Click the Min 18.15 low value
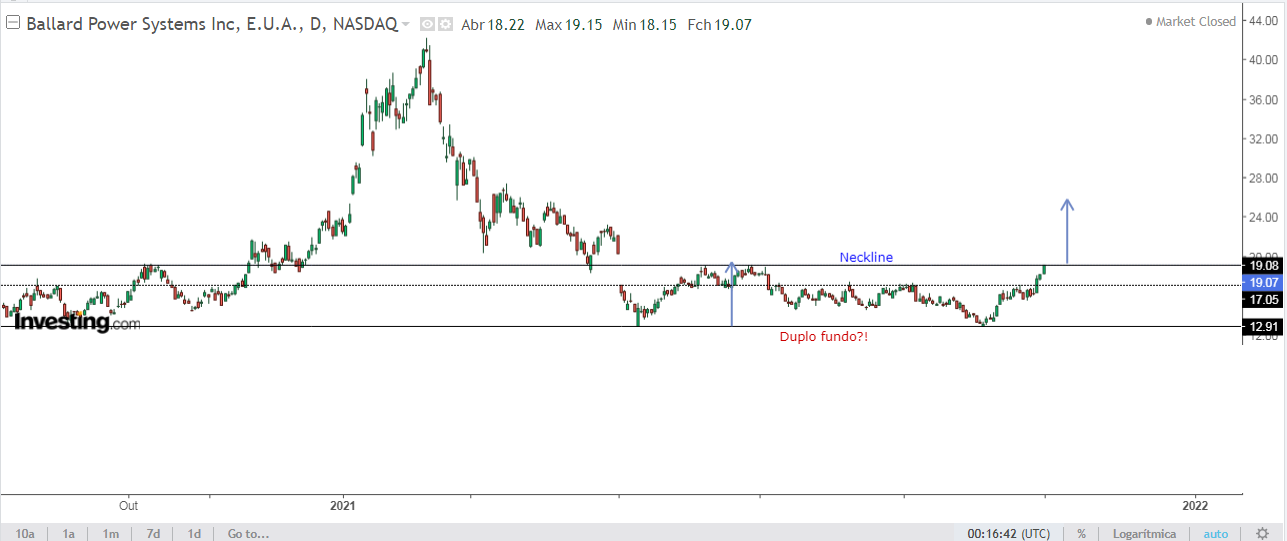Viewport: 1287px width, 541px height. (x=645, y=24)
